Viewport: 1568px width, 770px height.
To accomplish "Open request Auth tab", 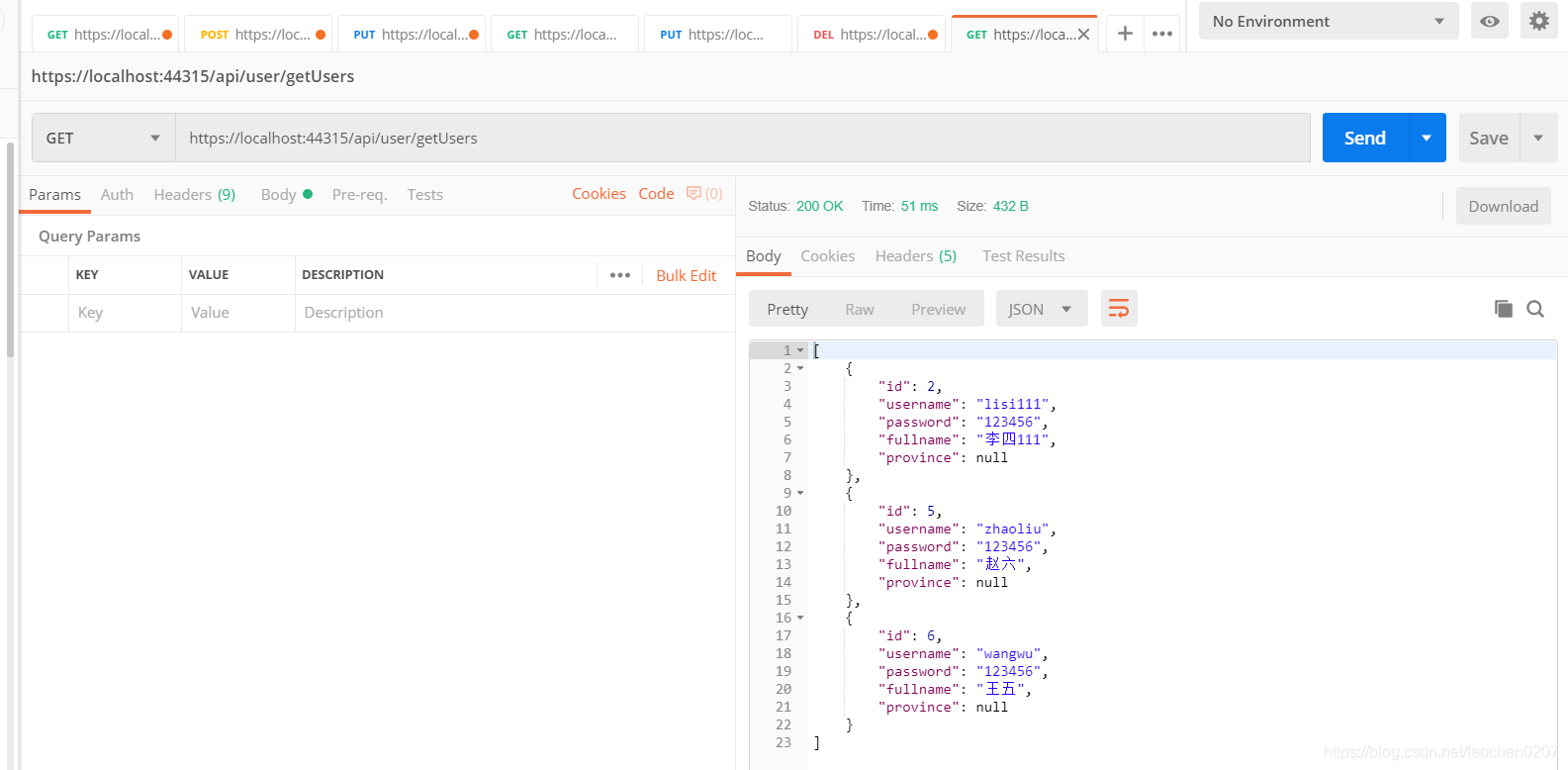I will tap(117, 195).
